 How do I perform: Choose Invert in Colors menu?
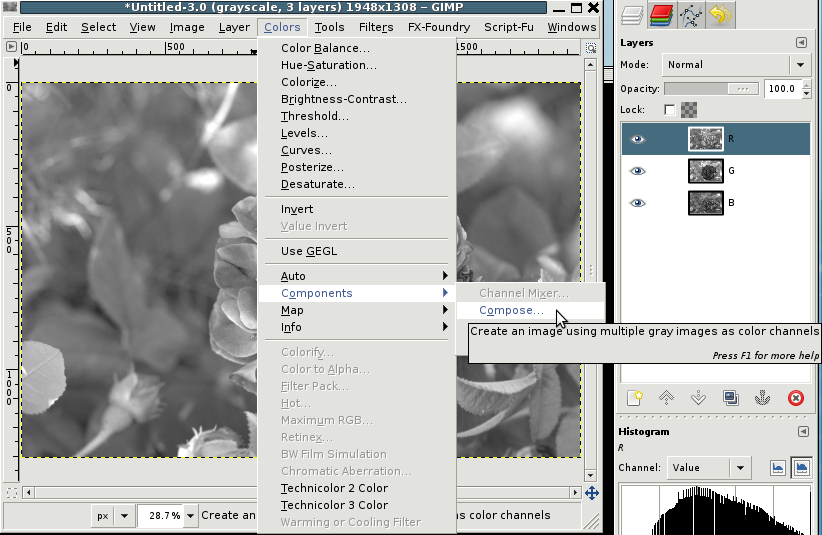coord(356,209)
